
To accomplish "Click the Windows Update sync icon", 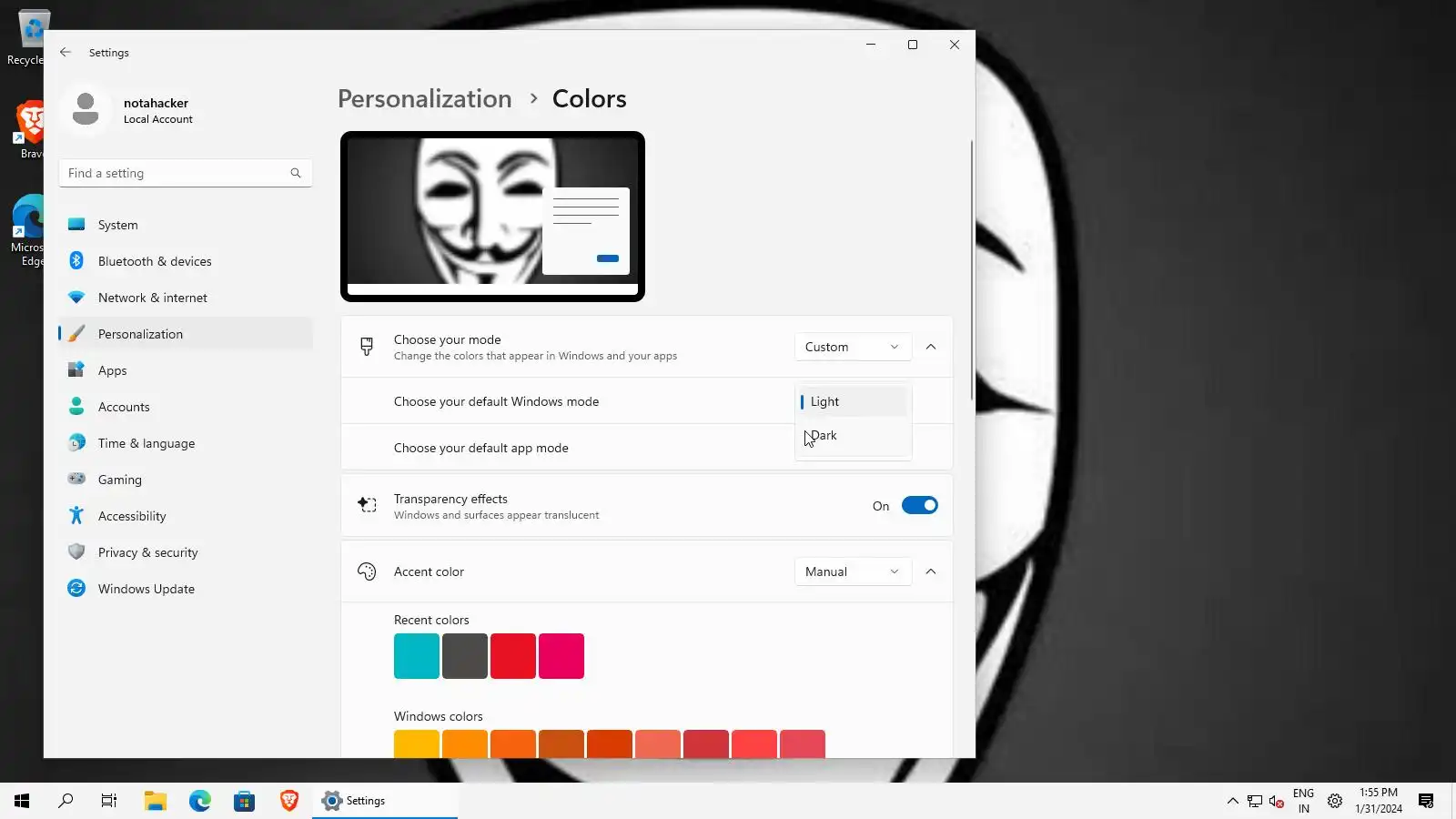I will coord(76,589).
